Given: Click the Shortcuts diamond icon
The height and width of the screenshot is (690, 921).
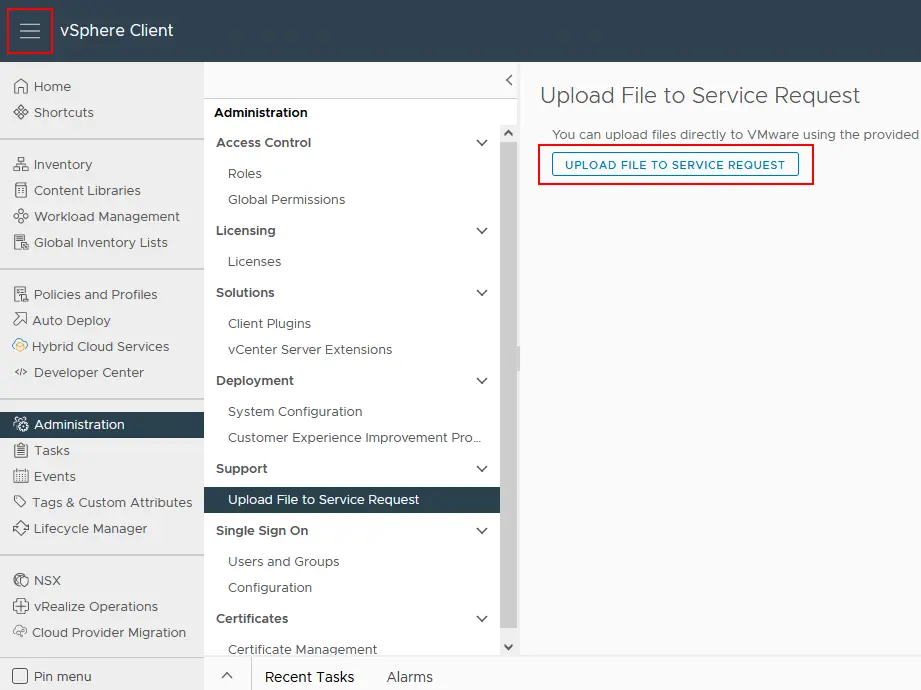Looking at the screenshot, I should point(21,112).
